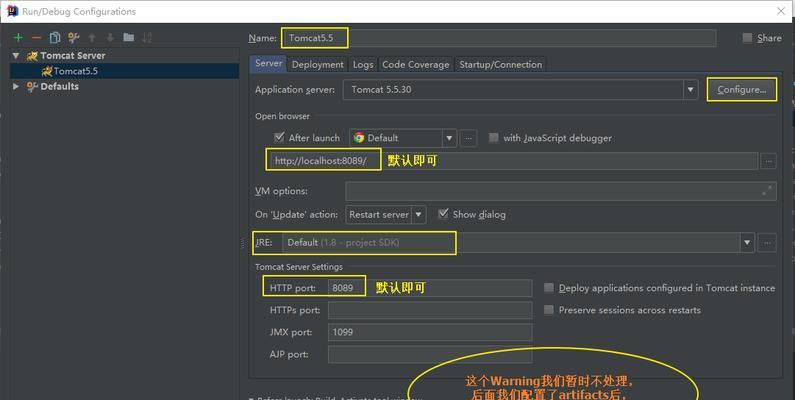Click the URL field with localhost:8089
Viewport: 795px width, 400px height.
(512, 161)
